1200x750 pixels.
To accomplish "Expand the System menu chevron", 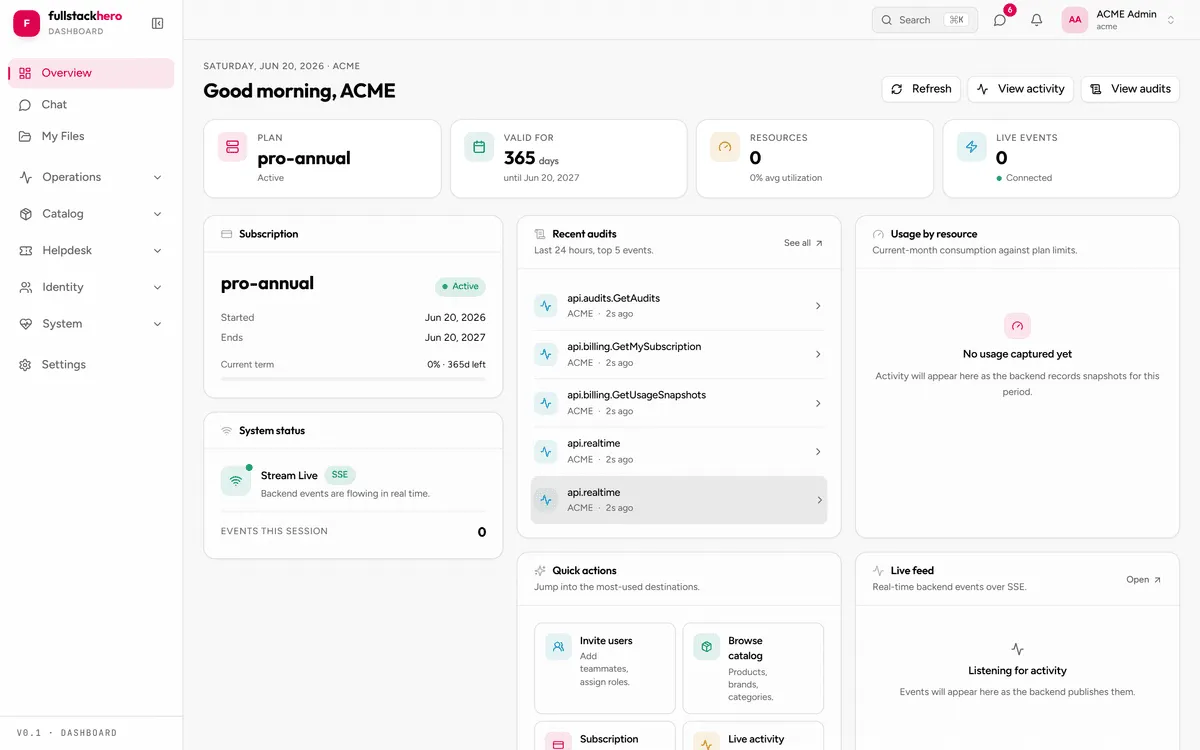I will coord(157,324).
